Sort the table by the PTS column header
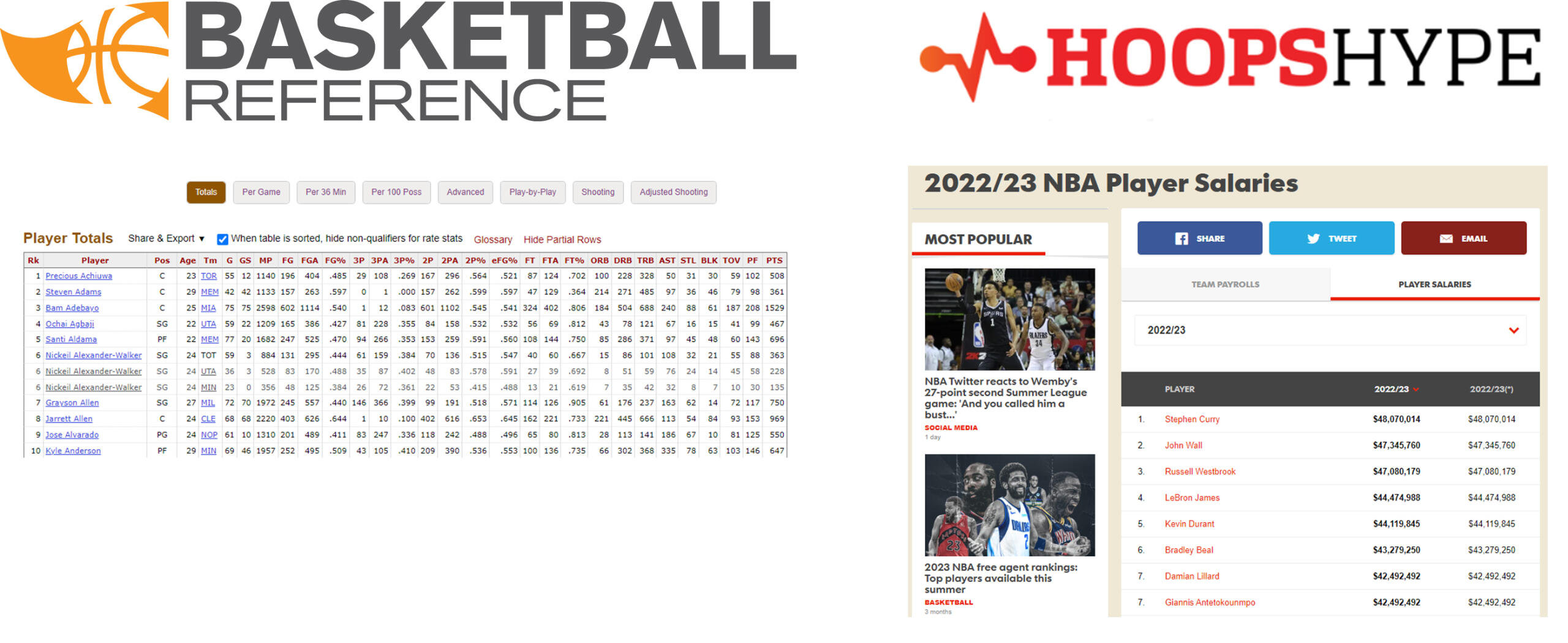This screenshot has height=643, width=1568. [774, 261]
